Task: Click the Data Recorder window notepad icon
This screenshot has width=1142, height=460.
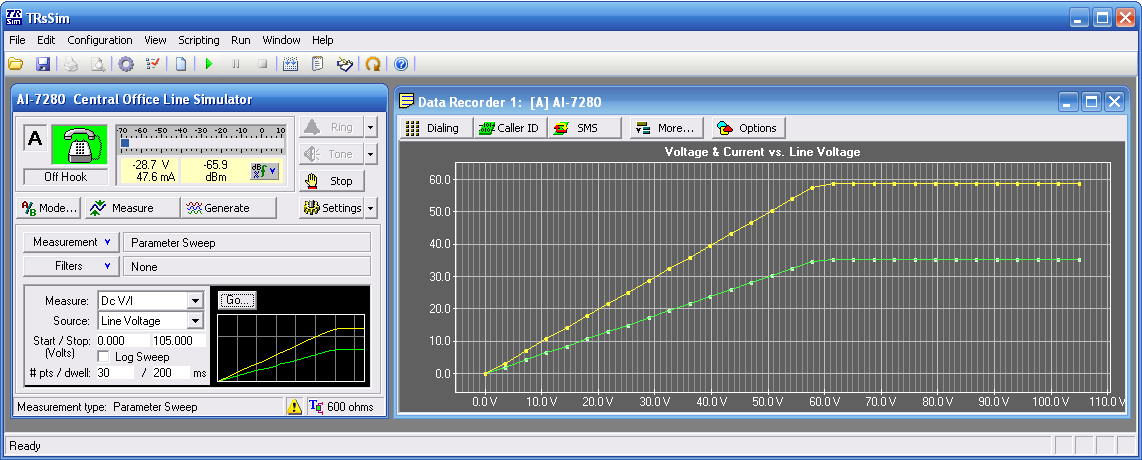Action: click(x=408, y=102)
